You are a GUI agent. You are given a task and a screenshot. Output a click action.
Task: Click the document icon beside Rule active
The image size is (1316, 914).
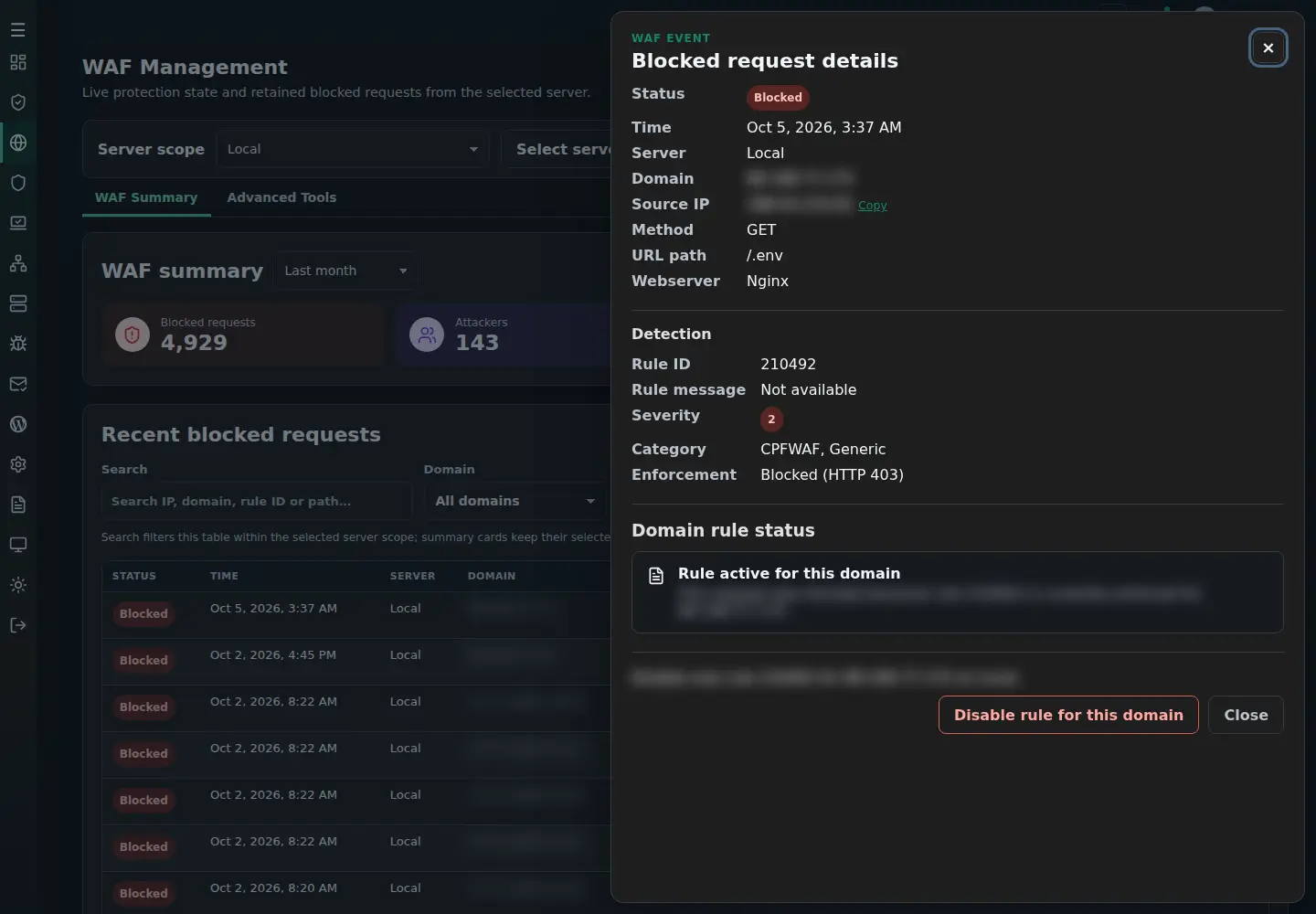click(x=656, y=576)
